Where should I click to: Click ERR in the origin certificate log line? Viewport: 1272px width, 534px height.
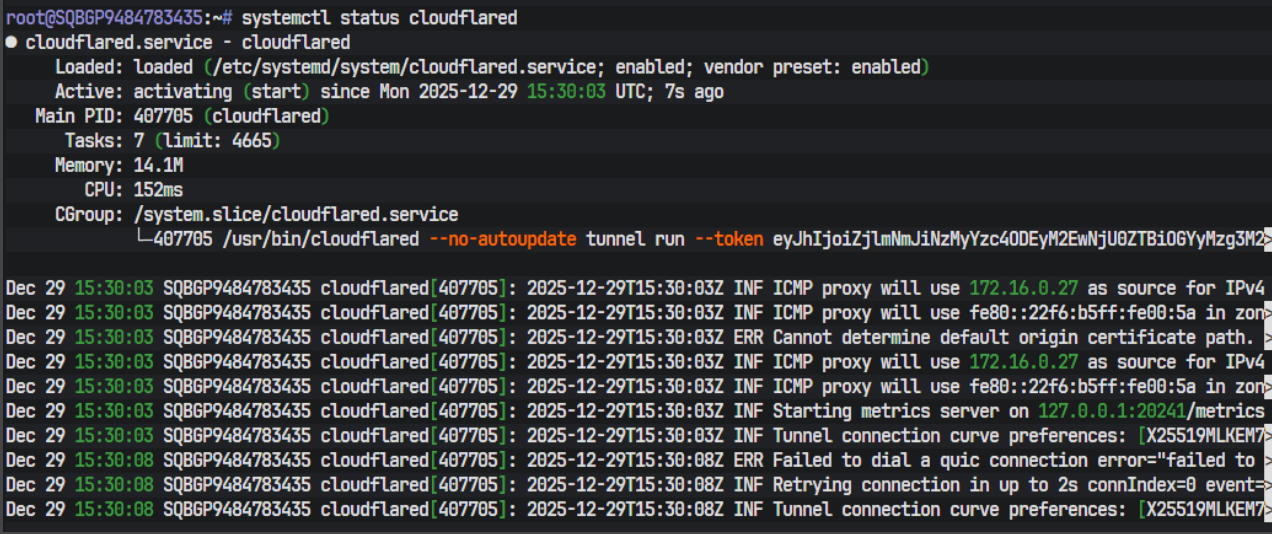tap(749, 337)
